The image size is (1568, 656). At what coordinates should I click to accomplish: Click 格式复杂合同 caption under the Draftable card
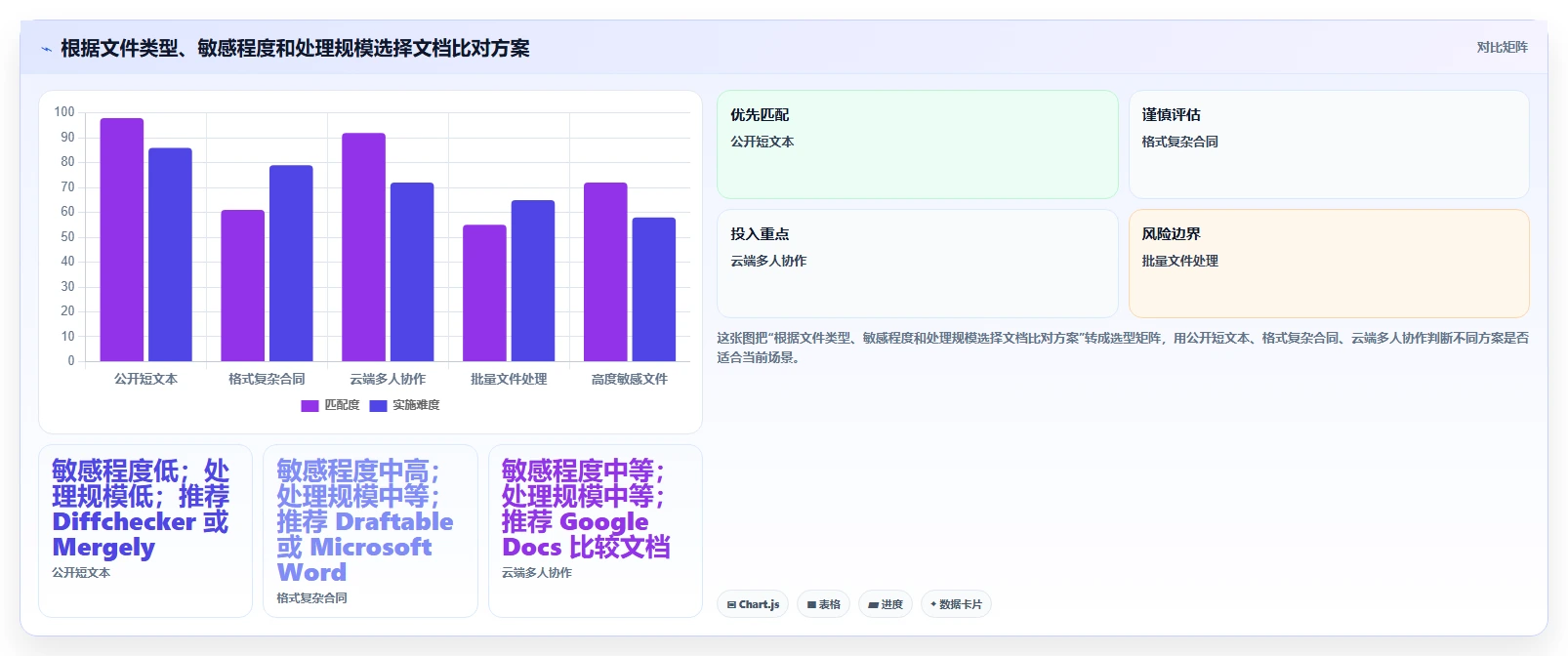click(x=311, y=598)
